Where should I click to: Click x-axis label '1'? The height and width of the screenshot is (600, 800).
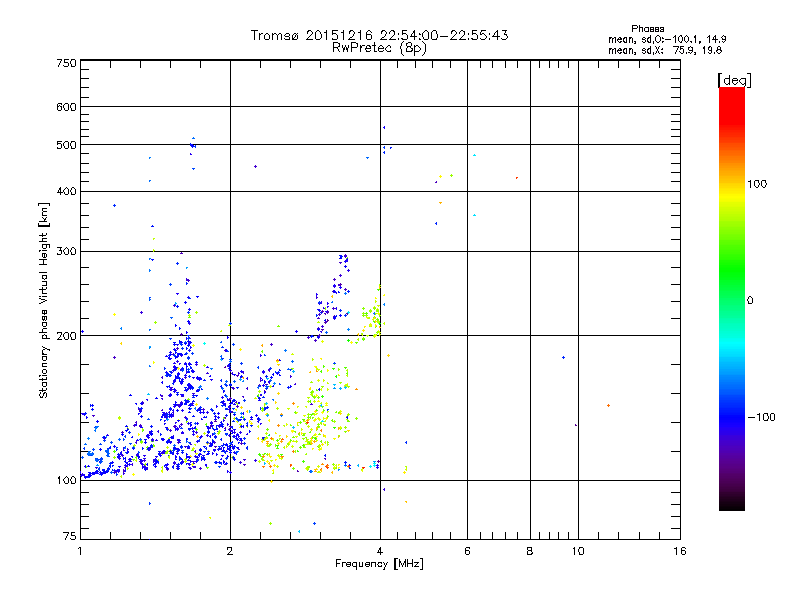(x=80, y=551)
